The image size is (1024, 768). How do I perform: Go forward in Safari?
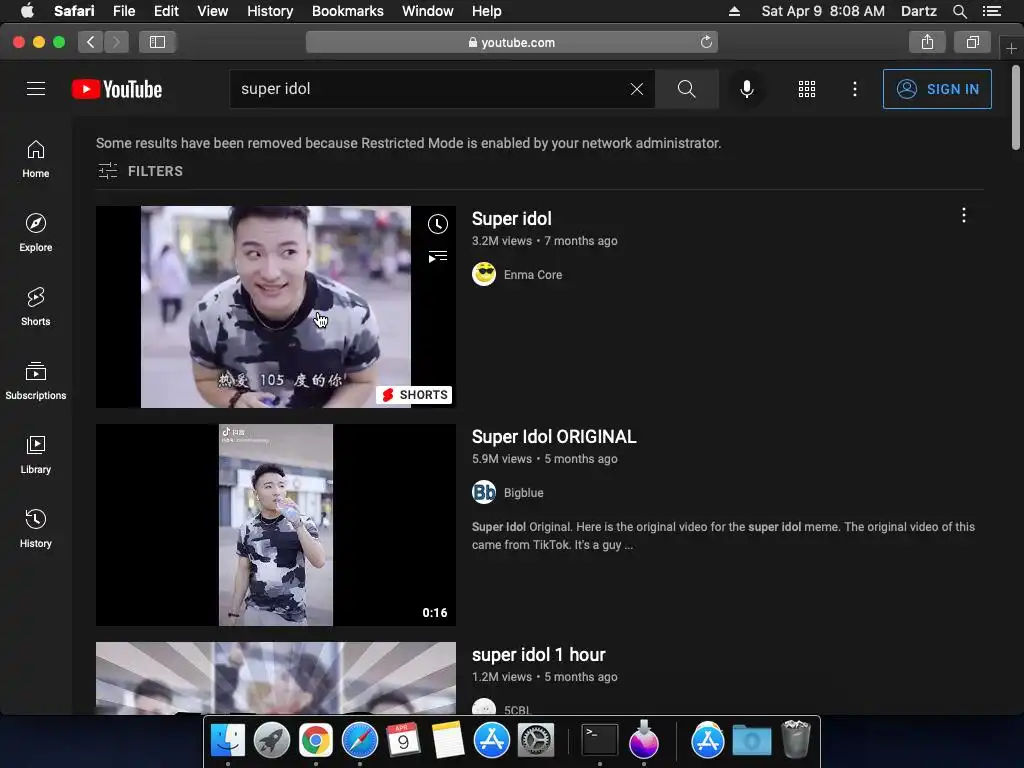(116, 42)
